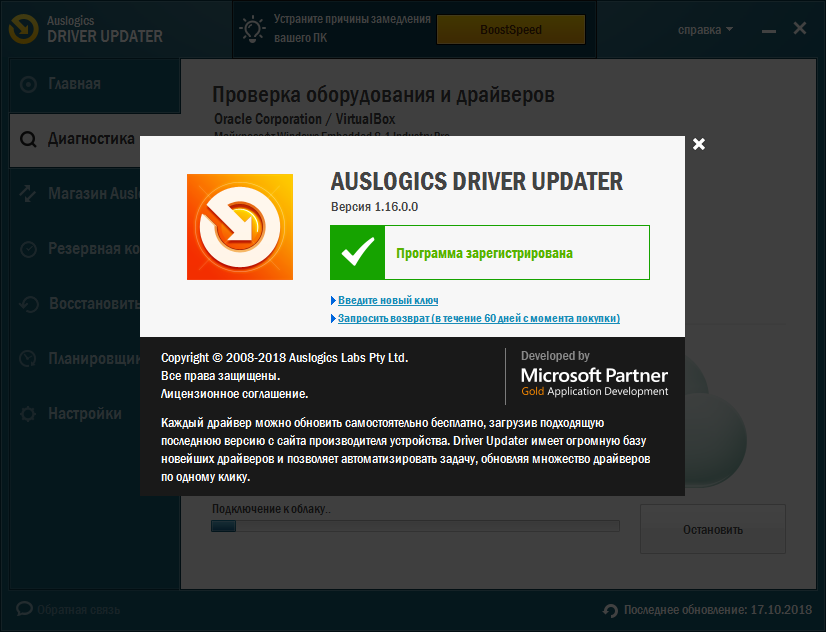Close the about dialog with the X
This screenshot has height=632, width=826.
point(698,144)
